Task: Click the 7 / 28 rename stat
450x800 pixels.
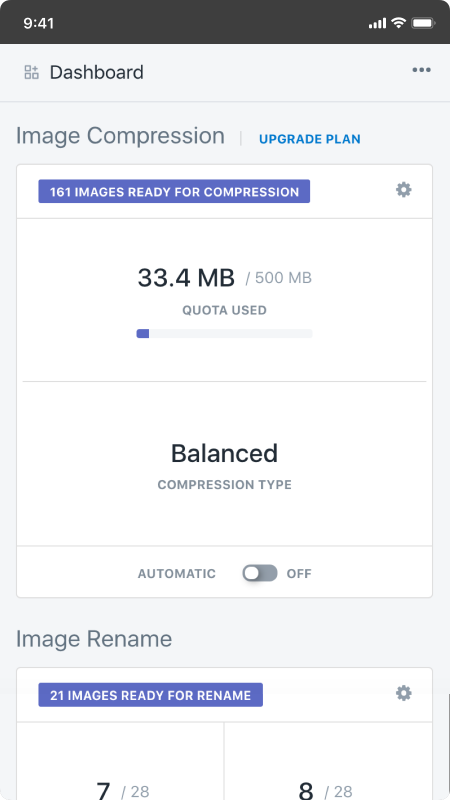Action: click(x=122, y=791)
